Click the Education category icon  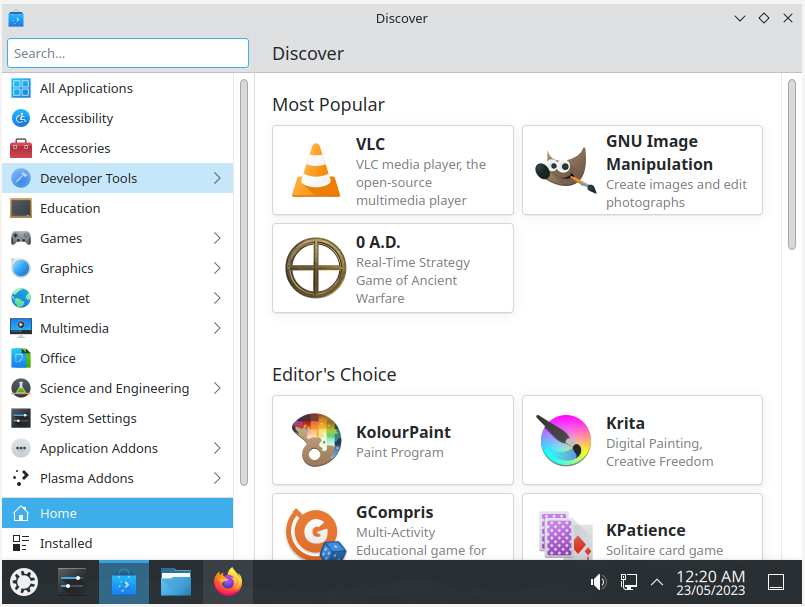22,208
